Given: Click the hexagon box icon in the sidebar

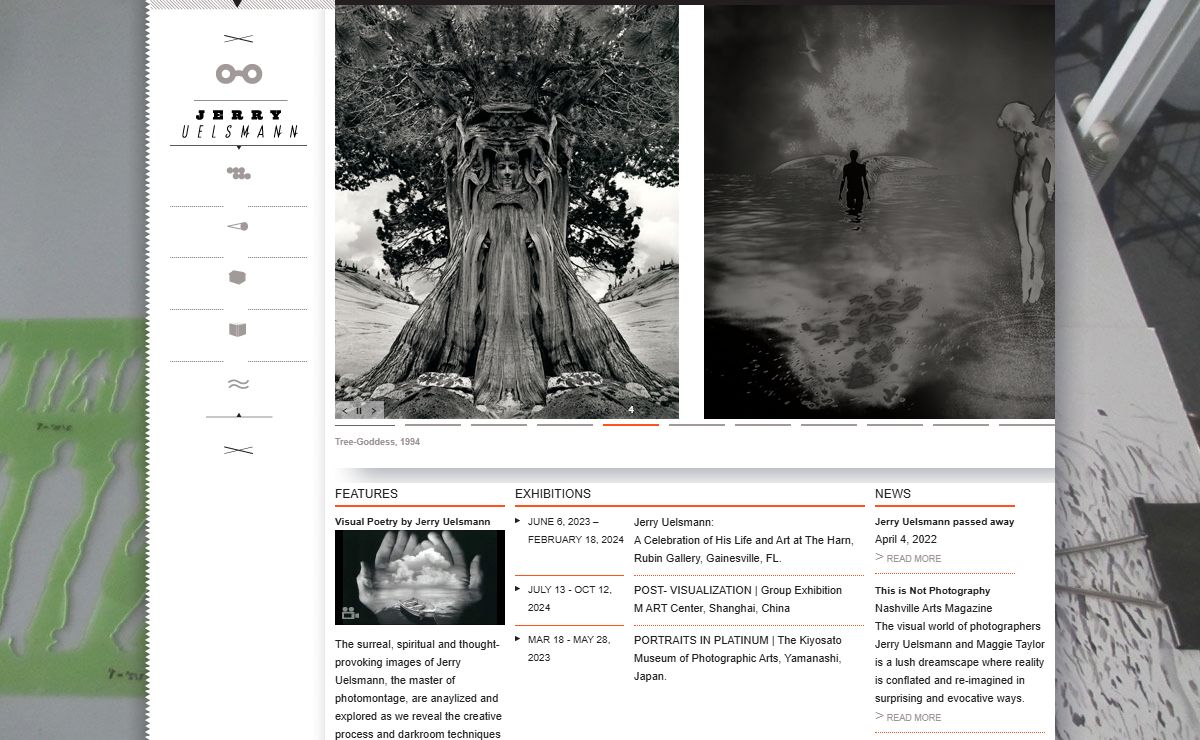Looking at the screenshot, I should click(x=237, y=277).
